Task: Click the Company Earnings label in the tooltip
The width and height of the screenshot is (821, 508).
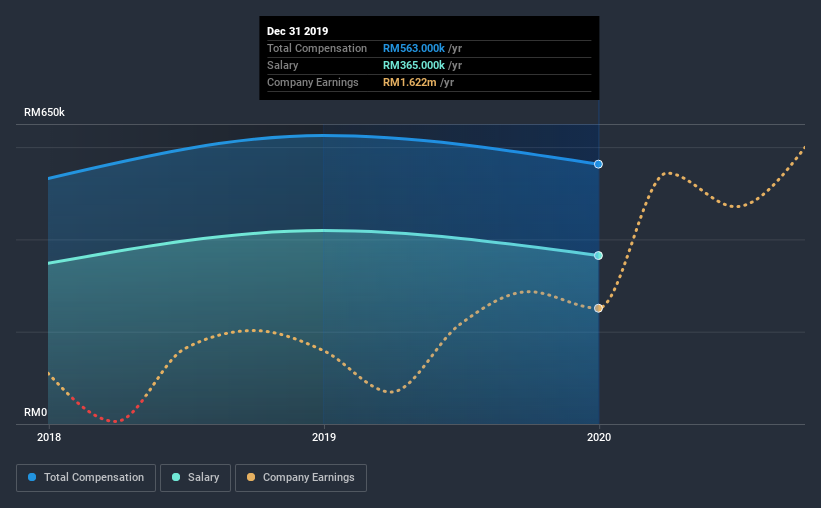Action: [x=313, y=83]
